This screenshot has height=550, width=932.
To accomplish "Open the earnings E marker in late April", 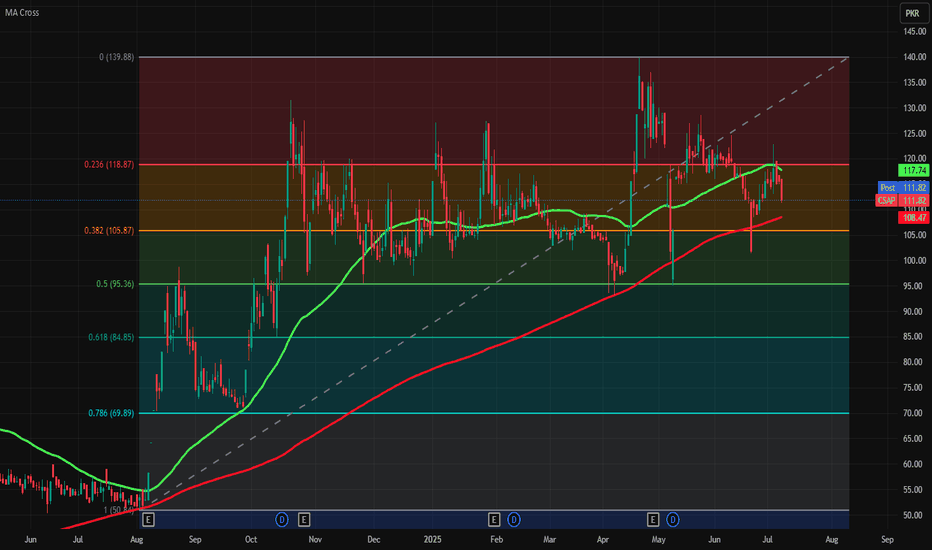I will [x=653, y=520].
